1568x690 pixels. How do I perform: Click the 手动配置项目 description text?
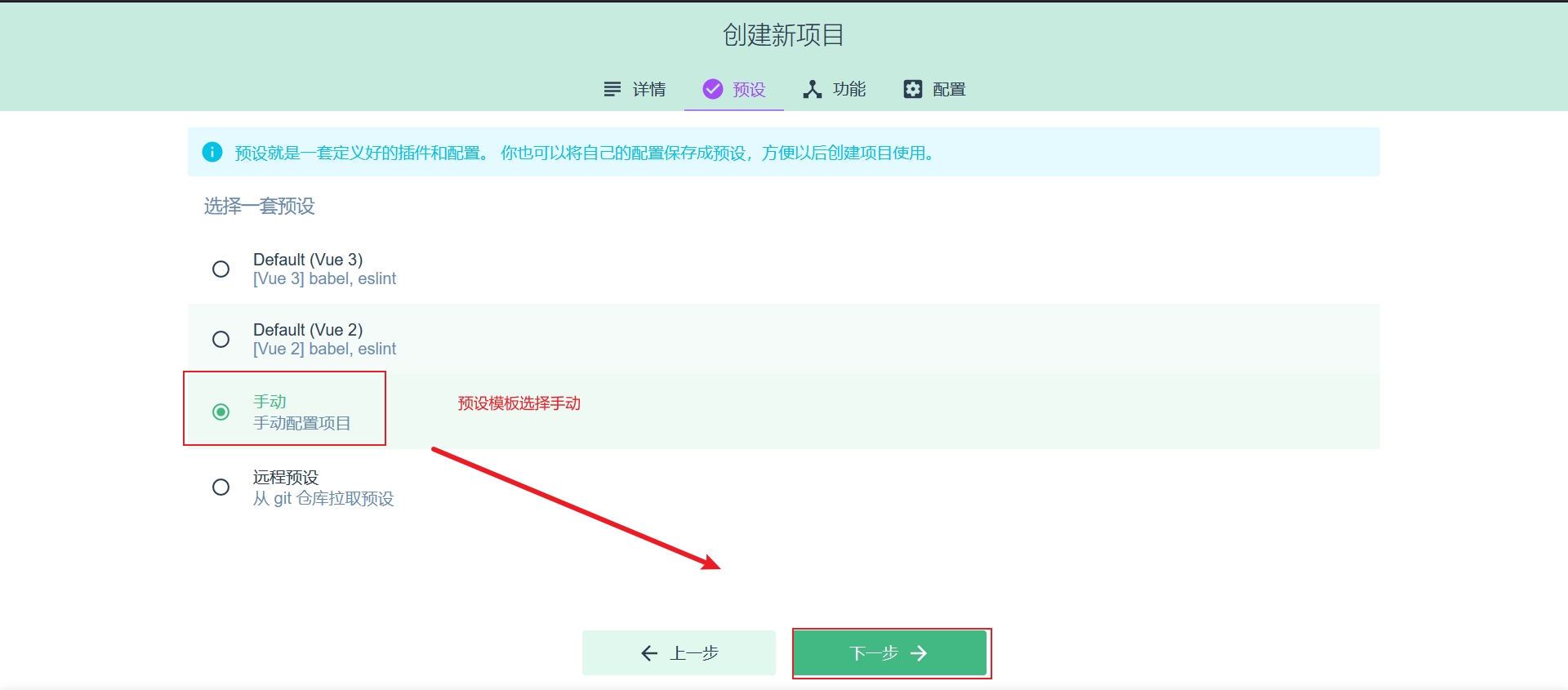[x=301, y=423]
